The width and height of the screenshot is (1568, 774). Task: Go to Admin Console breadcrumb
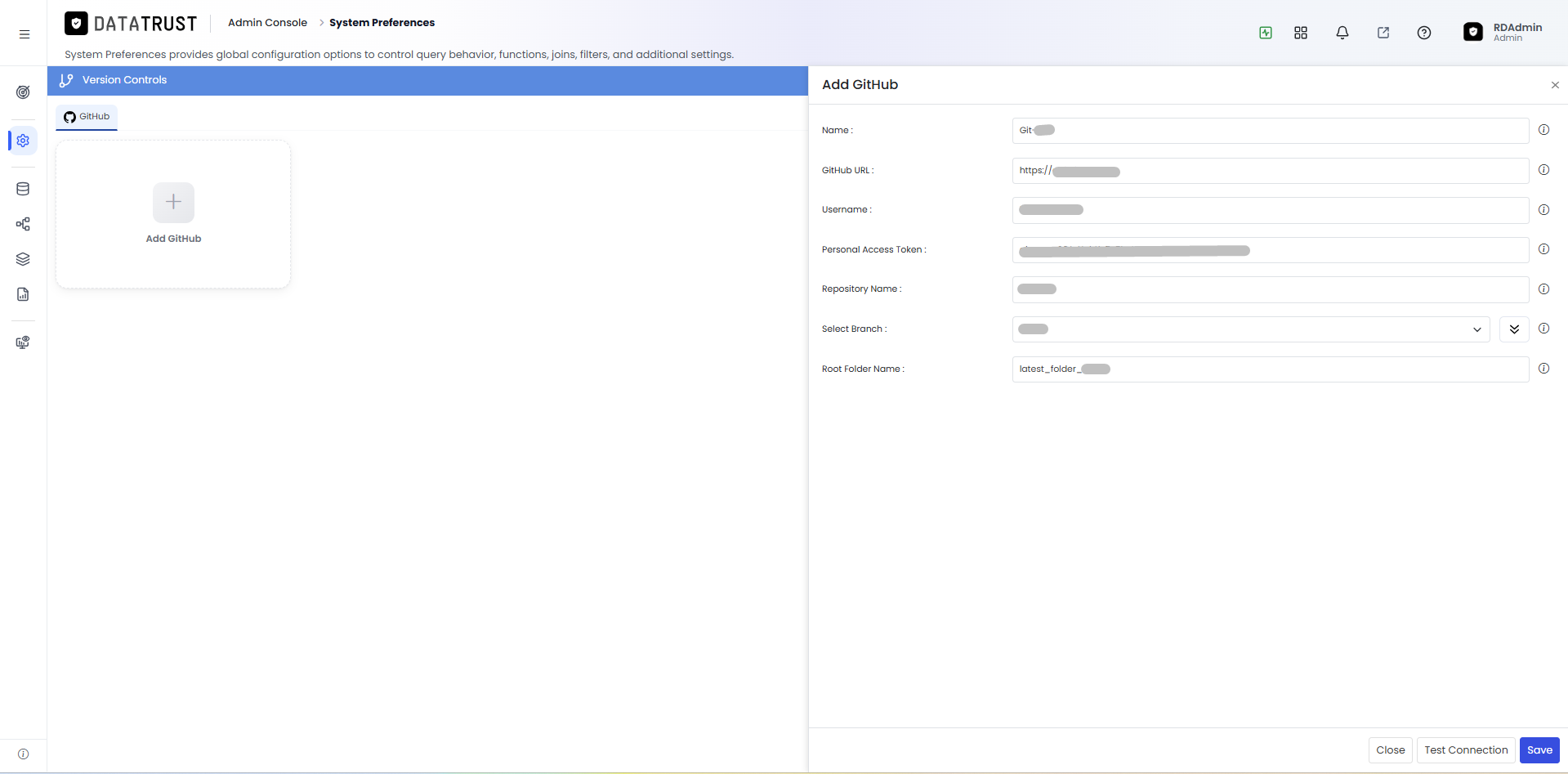267,22
